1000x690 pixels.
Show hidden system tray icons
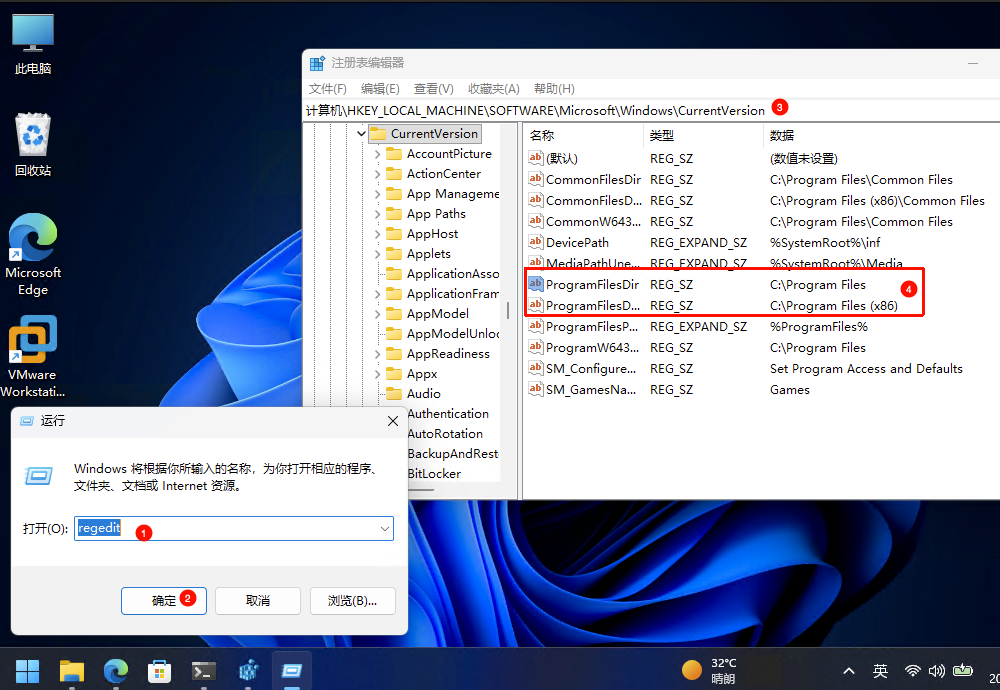849,671
